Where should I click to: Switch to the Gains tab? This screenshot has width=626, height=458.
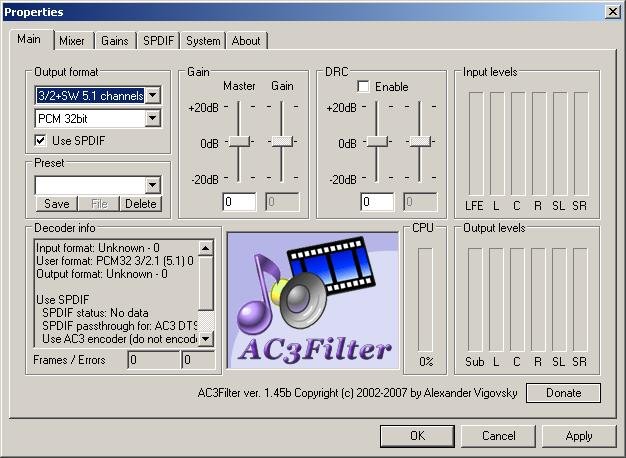point(115,41)
